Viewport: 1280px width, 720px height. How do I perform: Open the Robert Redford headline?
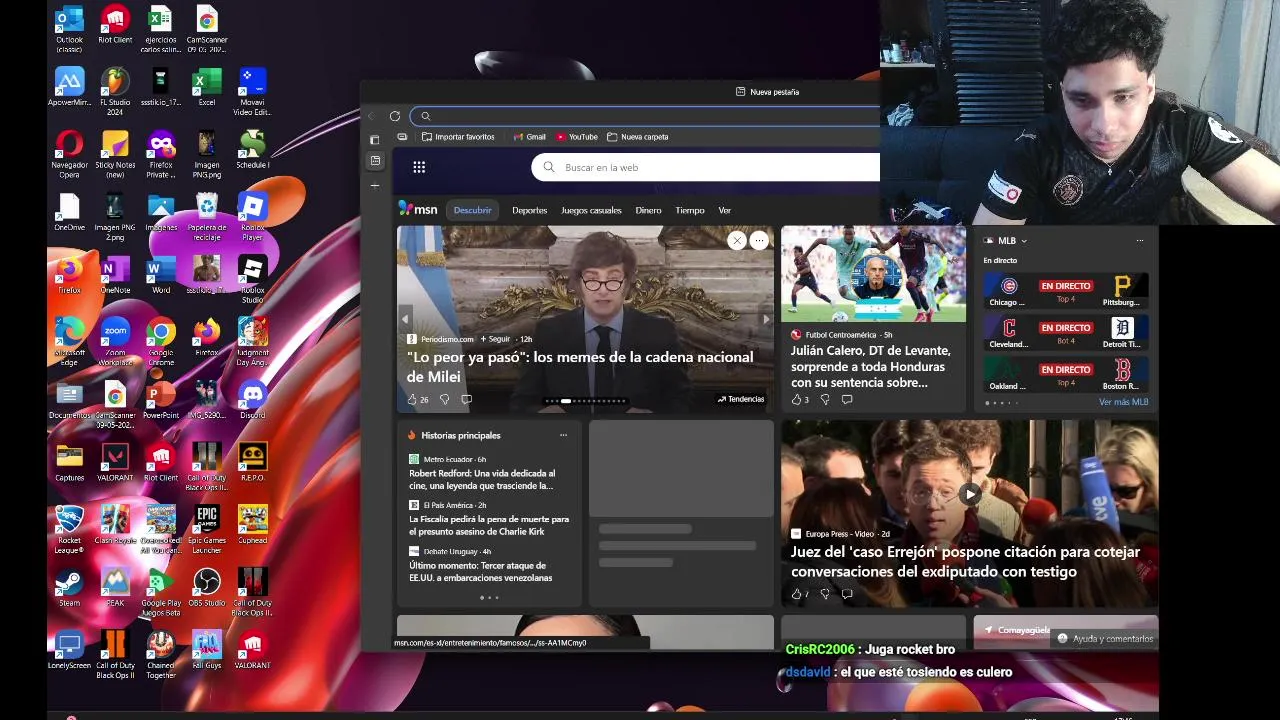pyautogui.click(x=482, y=479)
